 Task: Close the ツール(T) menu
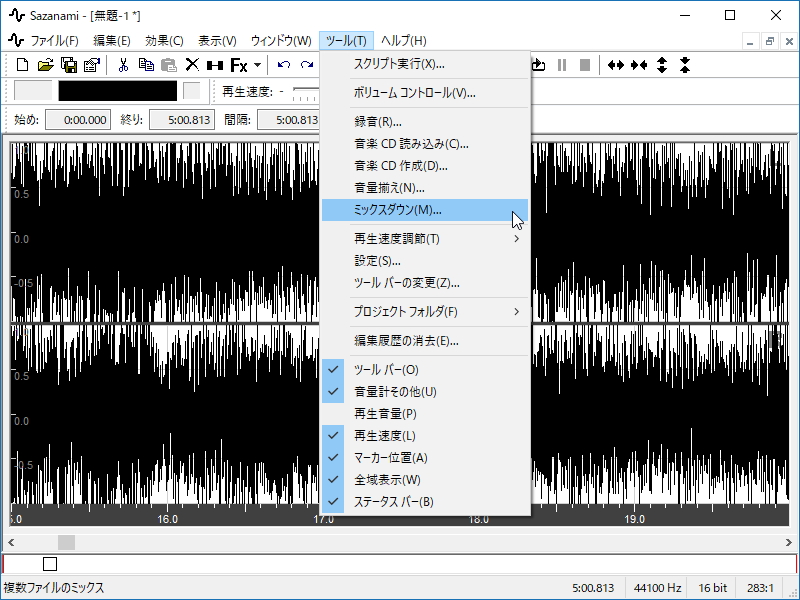click(346, 40)
